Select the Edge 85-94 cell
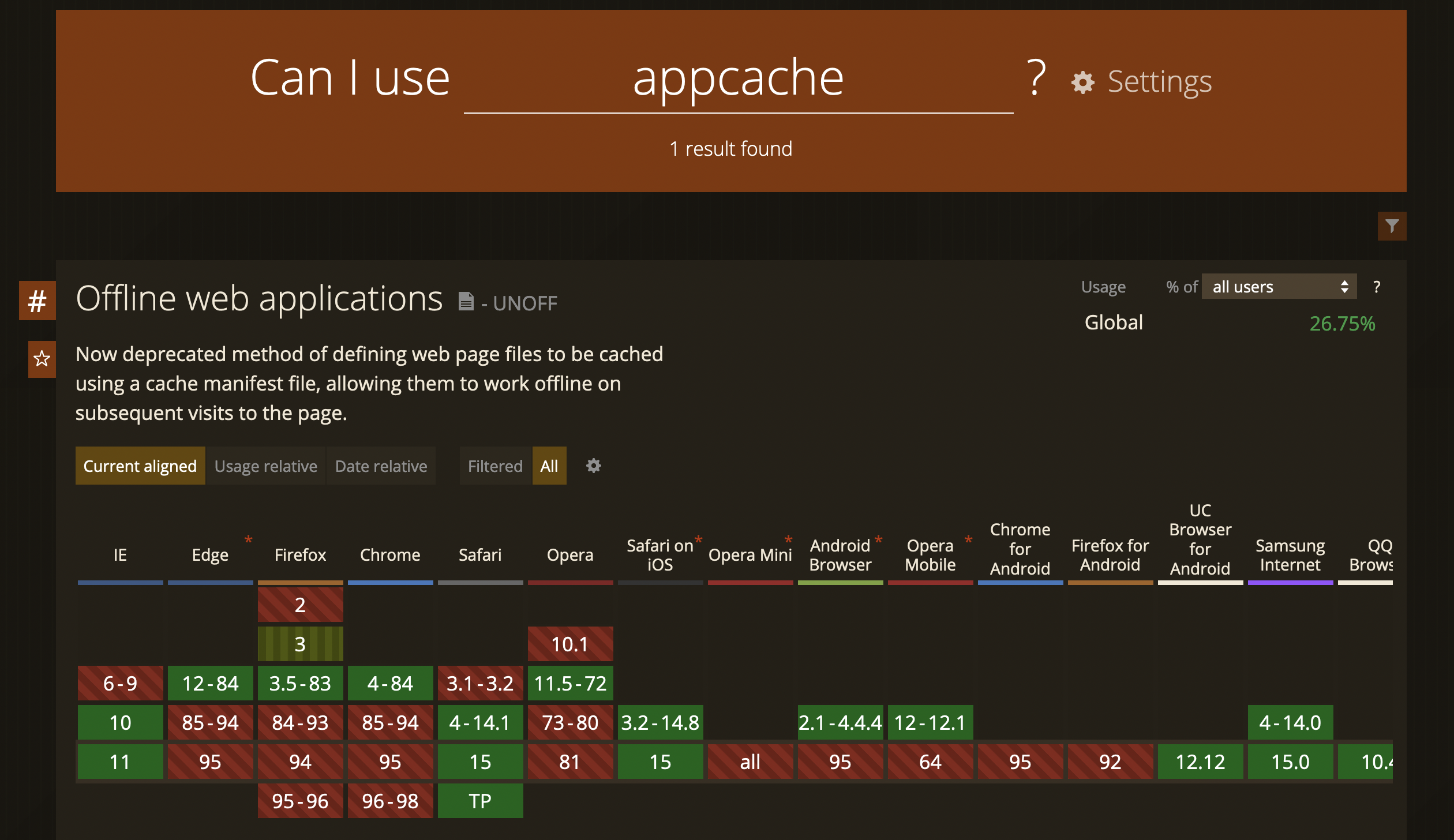The image size is (1454, 840). [211, 722]
